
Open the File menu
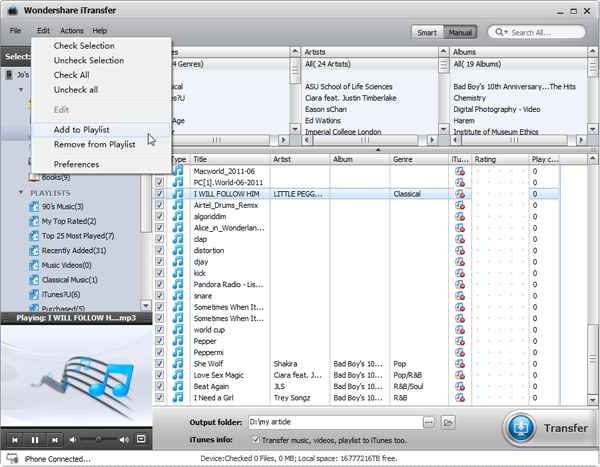coord(15,31)
